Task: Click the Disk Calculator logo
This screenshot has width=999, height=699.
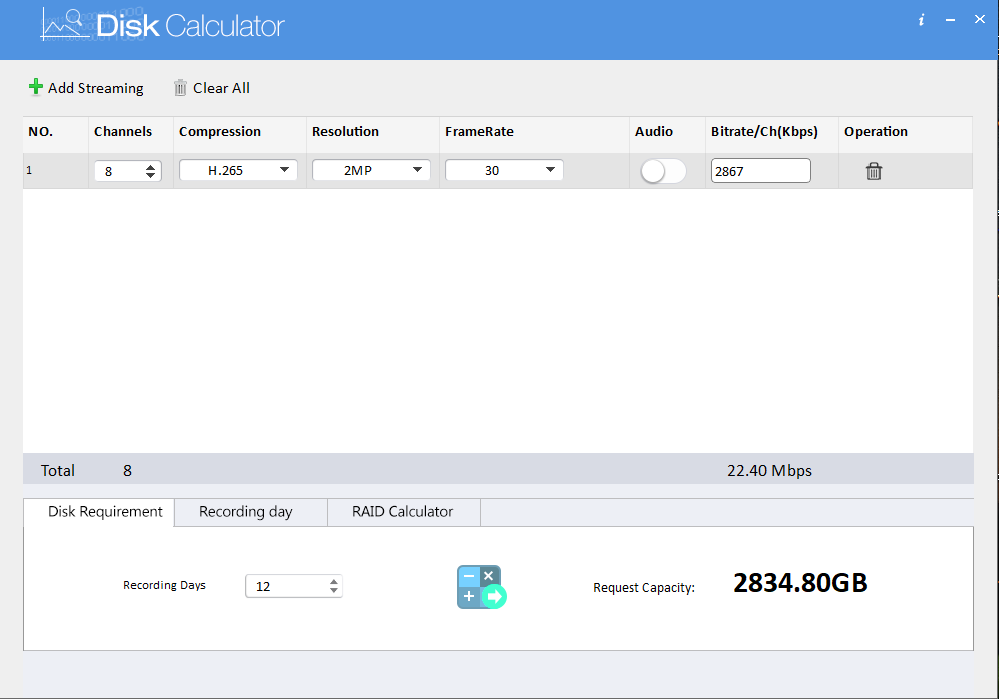Action: coord(162,25)
